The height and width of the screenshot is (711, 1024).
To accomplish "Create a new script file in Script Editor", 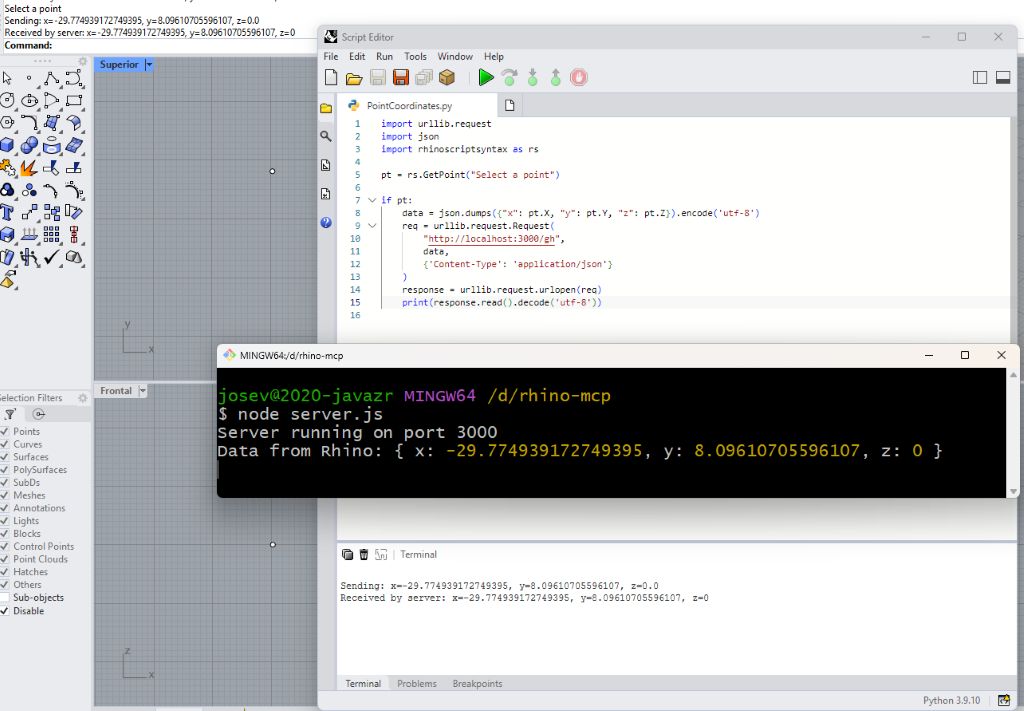I will pyautogui.click(x=331, y=78).
